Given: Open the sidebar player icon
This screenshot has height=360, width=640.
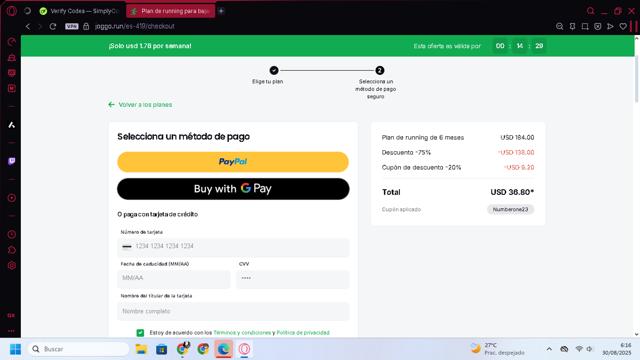Looking at the screenshot, I should coord(11,198).
